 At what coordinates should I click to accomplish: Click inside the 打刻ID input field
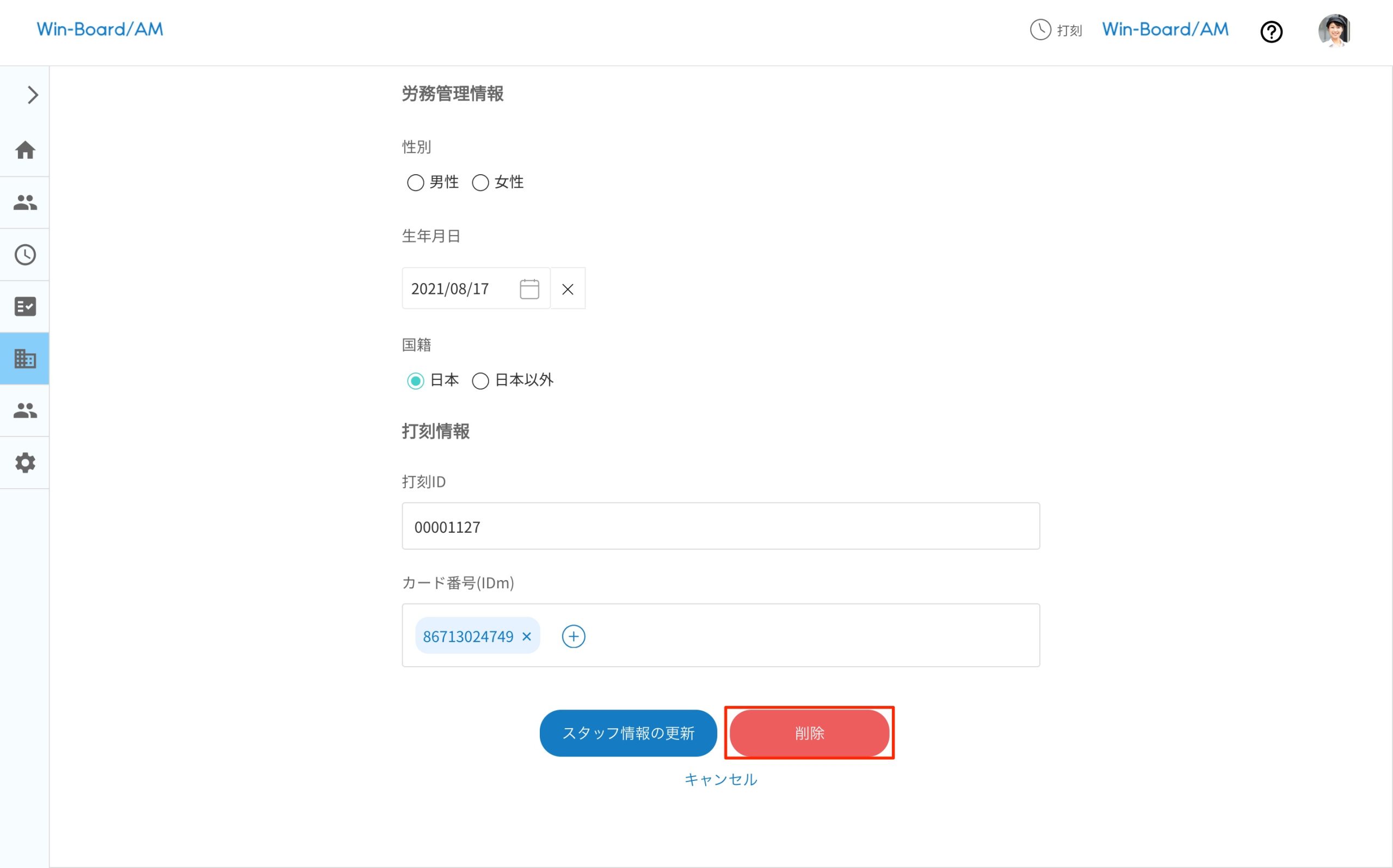pyautogui.click(x=720, y=526)
